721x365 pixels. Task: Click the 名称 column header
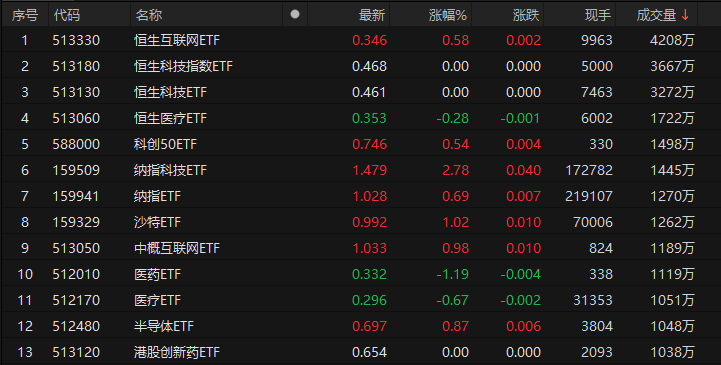[x=149, y=15]
